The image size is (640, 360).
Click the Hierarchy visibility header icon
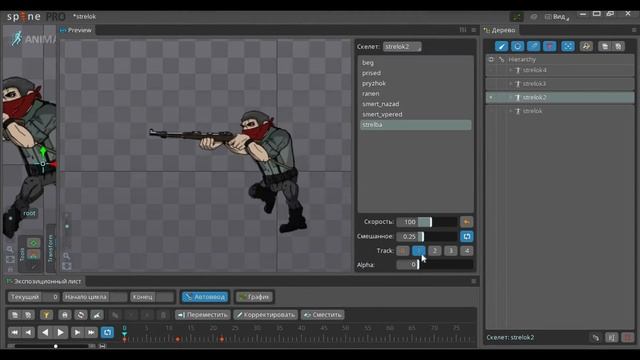[x=491, y=60]
